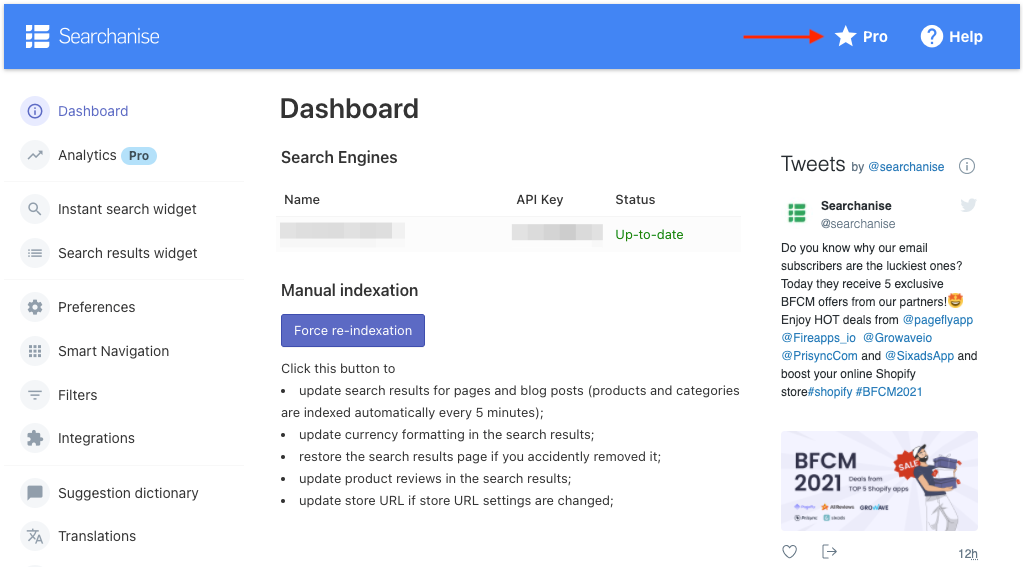
Task: Click the Instant search widget magnifier icon
Action: pos(35,209)
